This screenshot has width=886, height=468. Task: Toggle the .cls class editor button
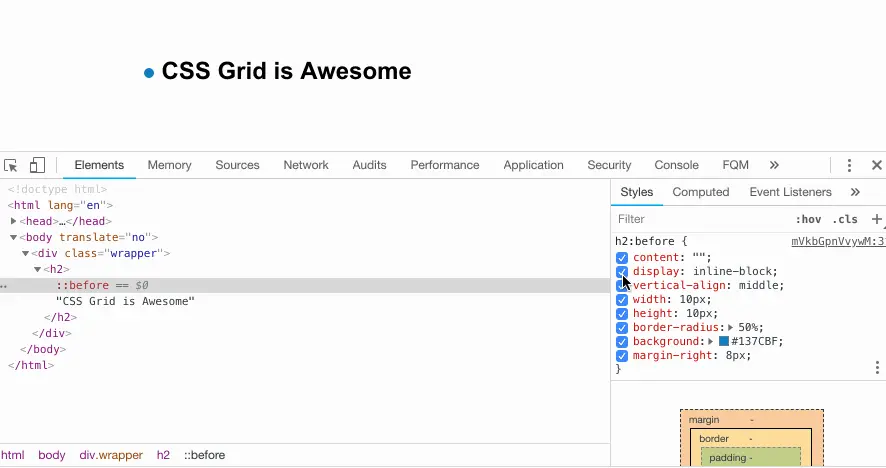pyautogui.click(x=845, y=219)
